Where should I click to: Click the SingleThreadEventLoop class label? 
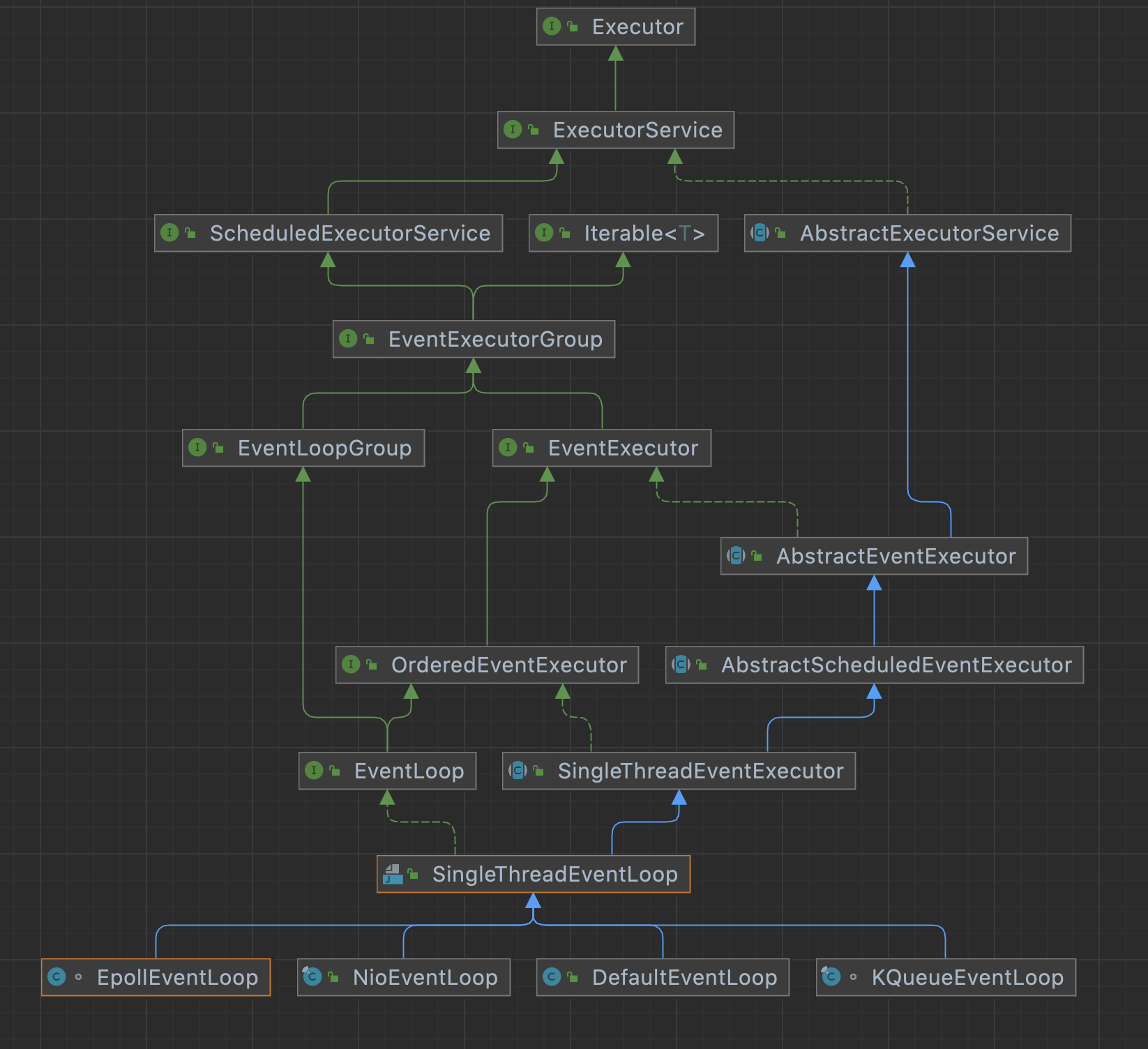click(x=554, y=874)
